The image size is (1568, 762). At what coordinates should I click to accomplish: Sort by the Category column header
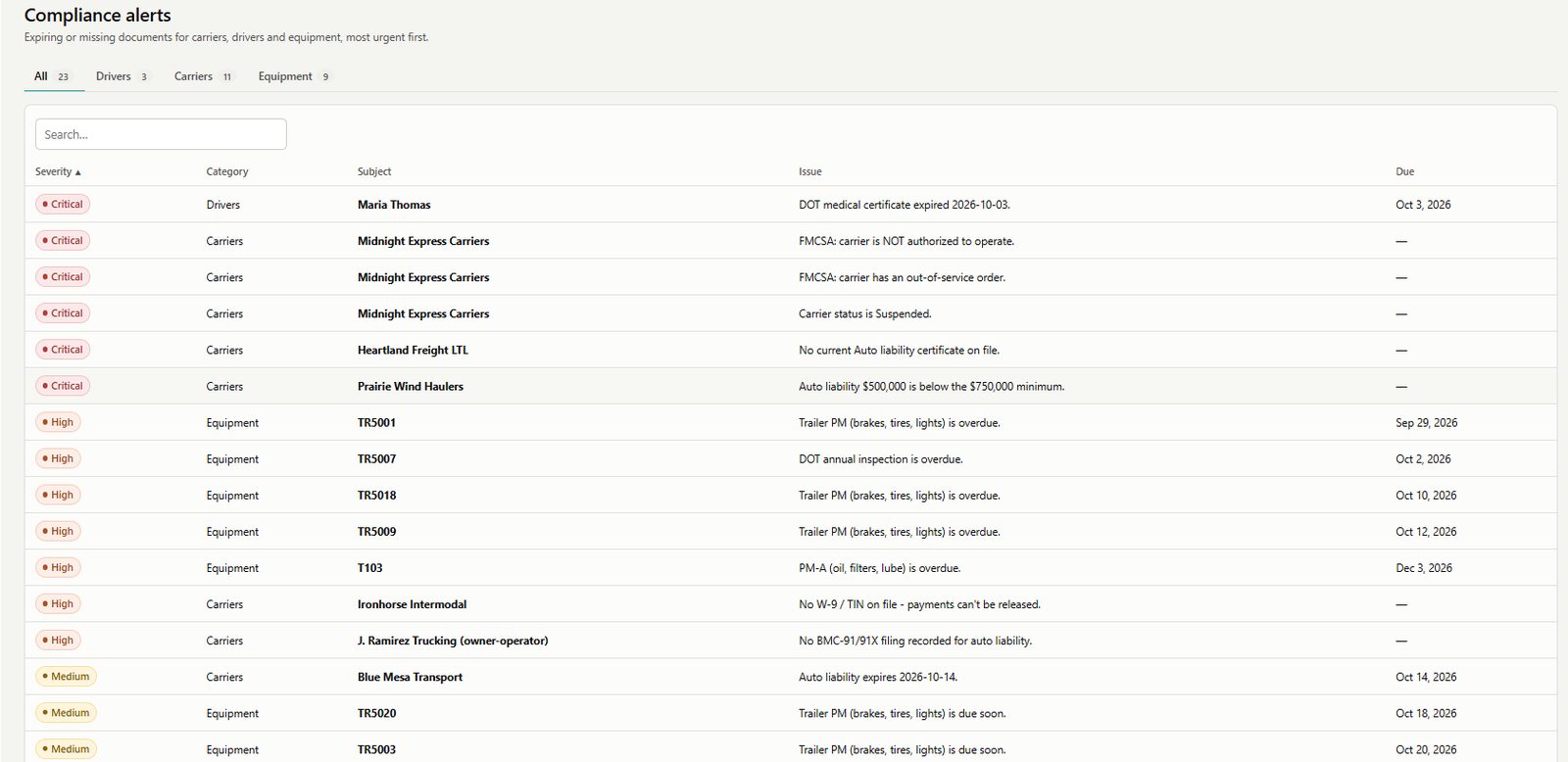coord(227,171)
